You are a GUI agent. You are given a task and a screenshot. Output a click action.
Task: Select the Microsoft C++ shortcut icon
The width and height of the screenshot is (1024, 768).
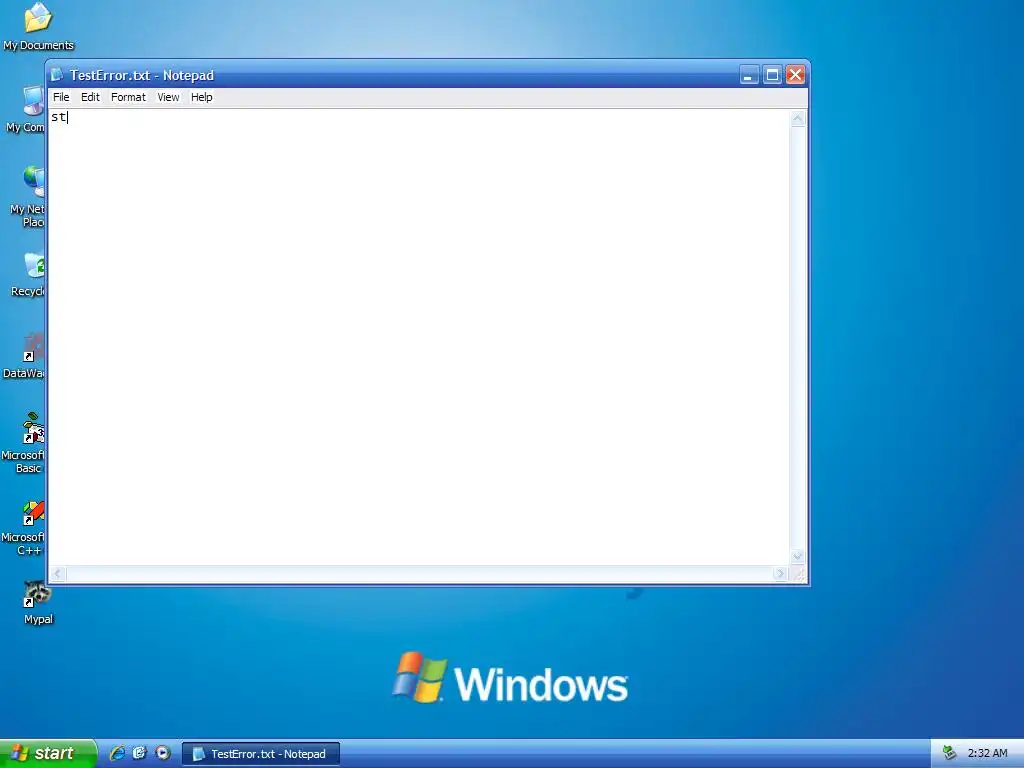coord(25,528)
